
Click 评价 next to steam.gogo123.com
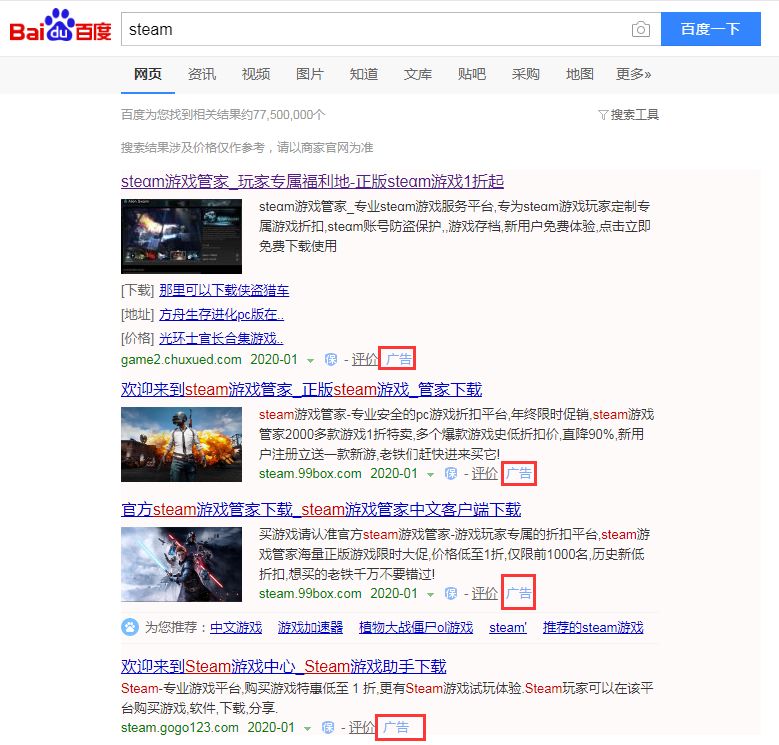362,728
